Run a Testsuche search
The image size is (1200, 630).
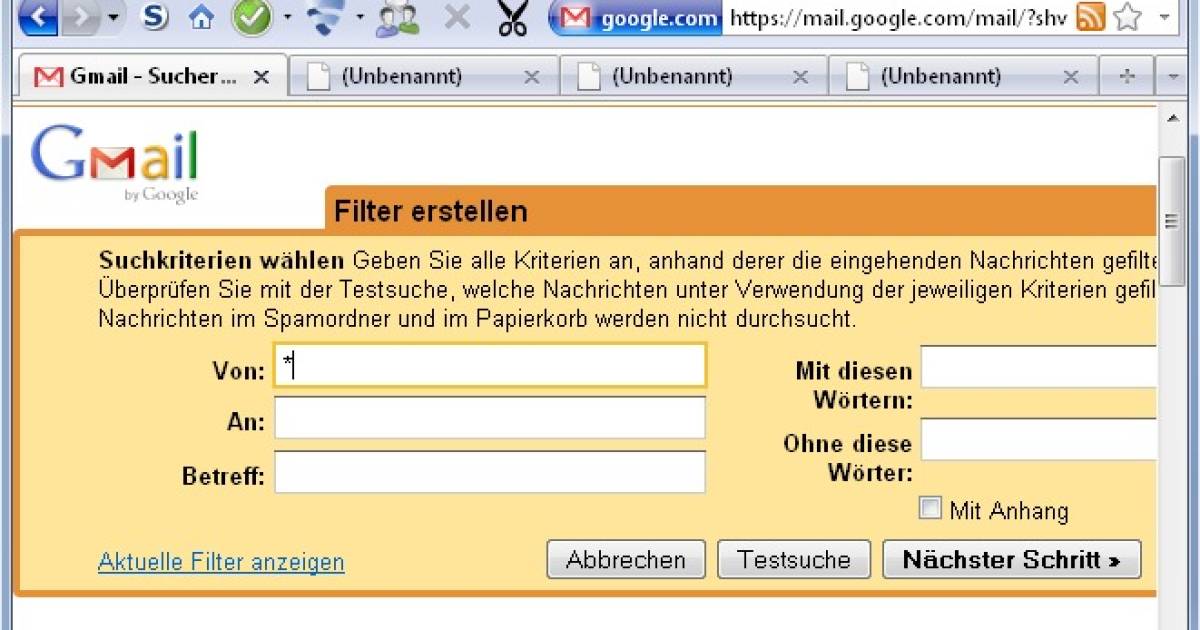794,559
